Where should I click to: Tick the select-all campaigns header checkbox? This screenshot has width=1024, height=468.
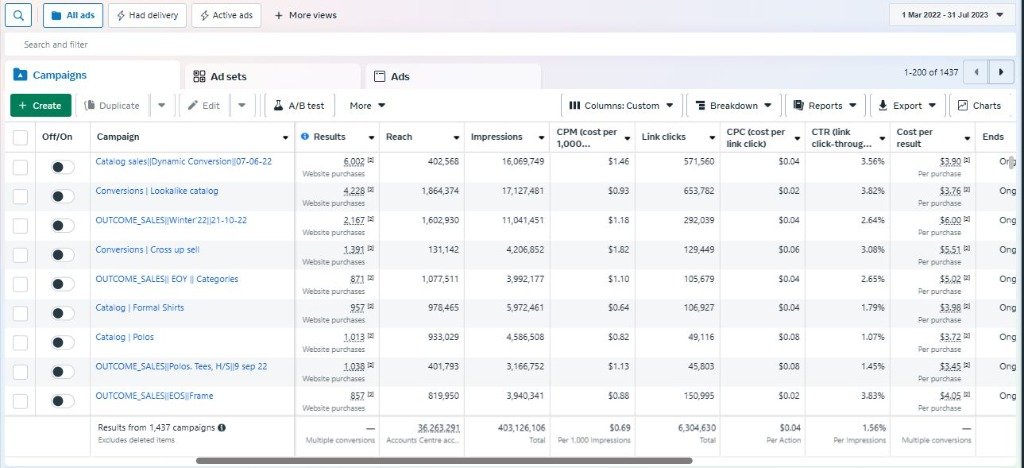pyautogui.click(x=21, y=137)
